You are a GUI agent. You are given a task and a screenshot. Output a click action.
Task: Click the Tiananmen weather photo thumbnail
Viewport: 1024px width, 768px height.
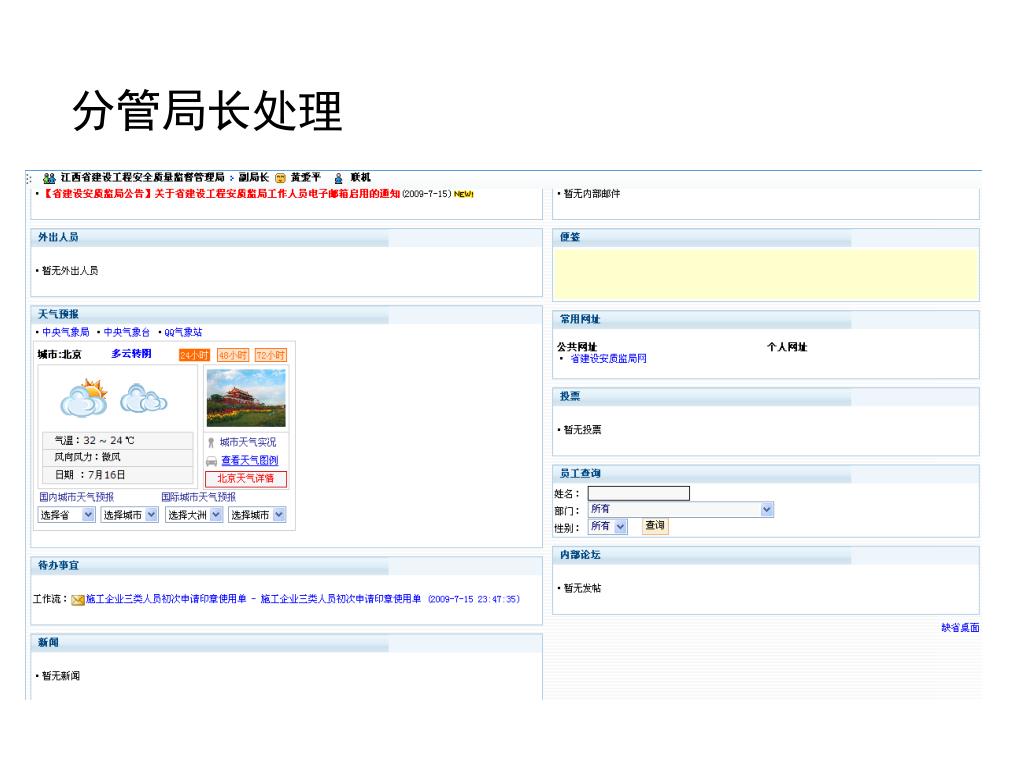pyautogui.click(x=246, y=398)
